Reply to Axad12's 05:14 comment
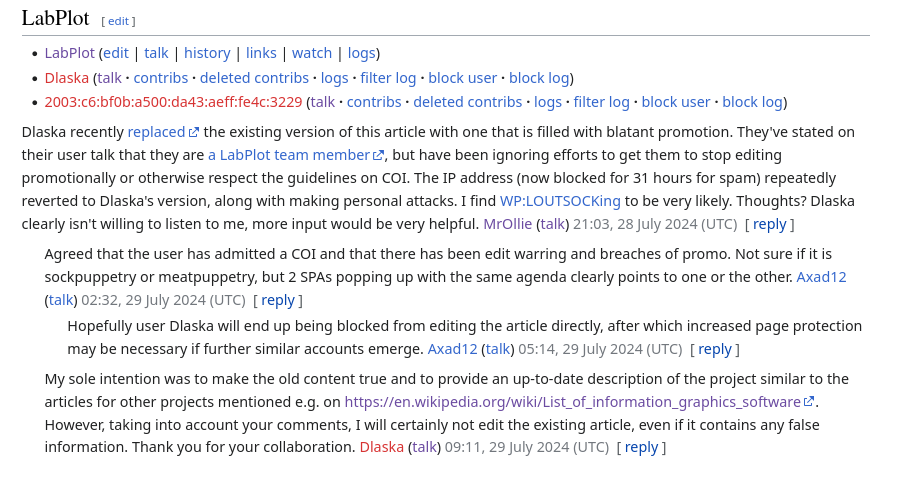 tap(715, 349)
